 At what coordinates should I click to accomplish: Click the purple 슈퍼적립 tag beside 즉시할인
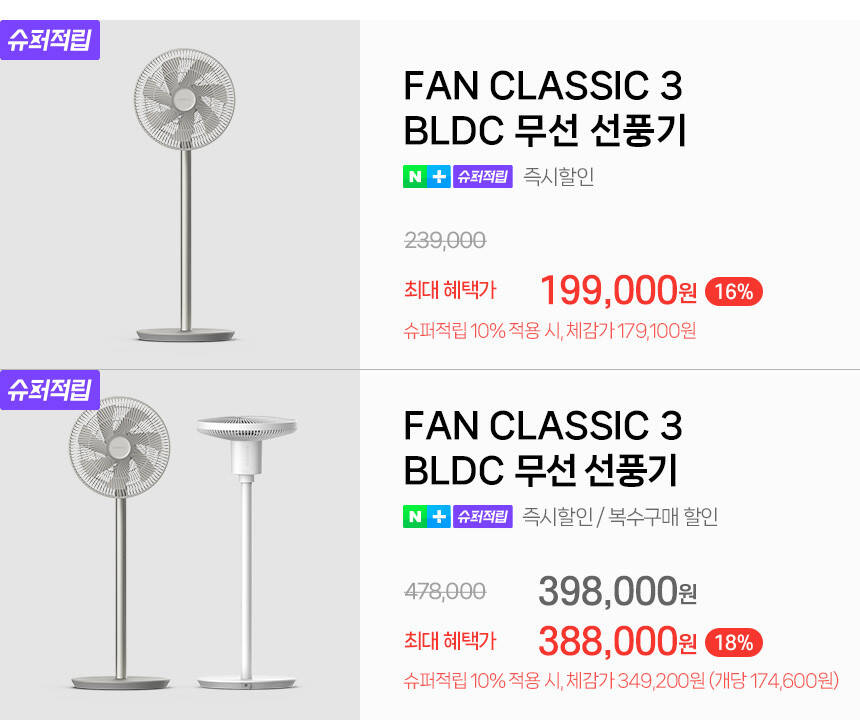(482, 177)
